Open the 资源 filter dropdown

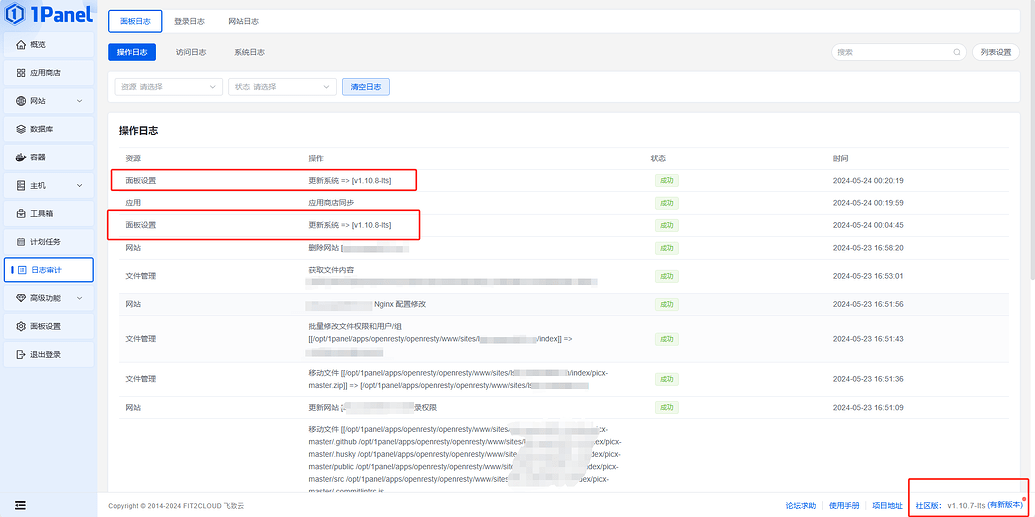168,86
